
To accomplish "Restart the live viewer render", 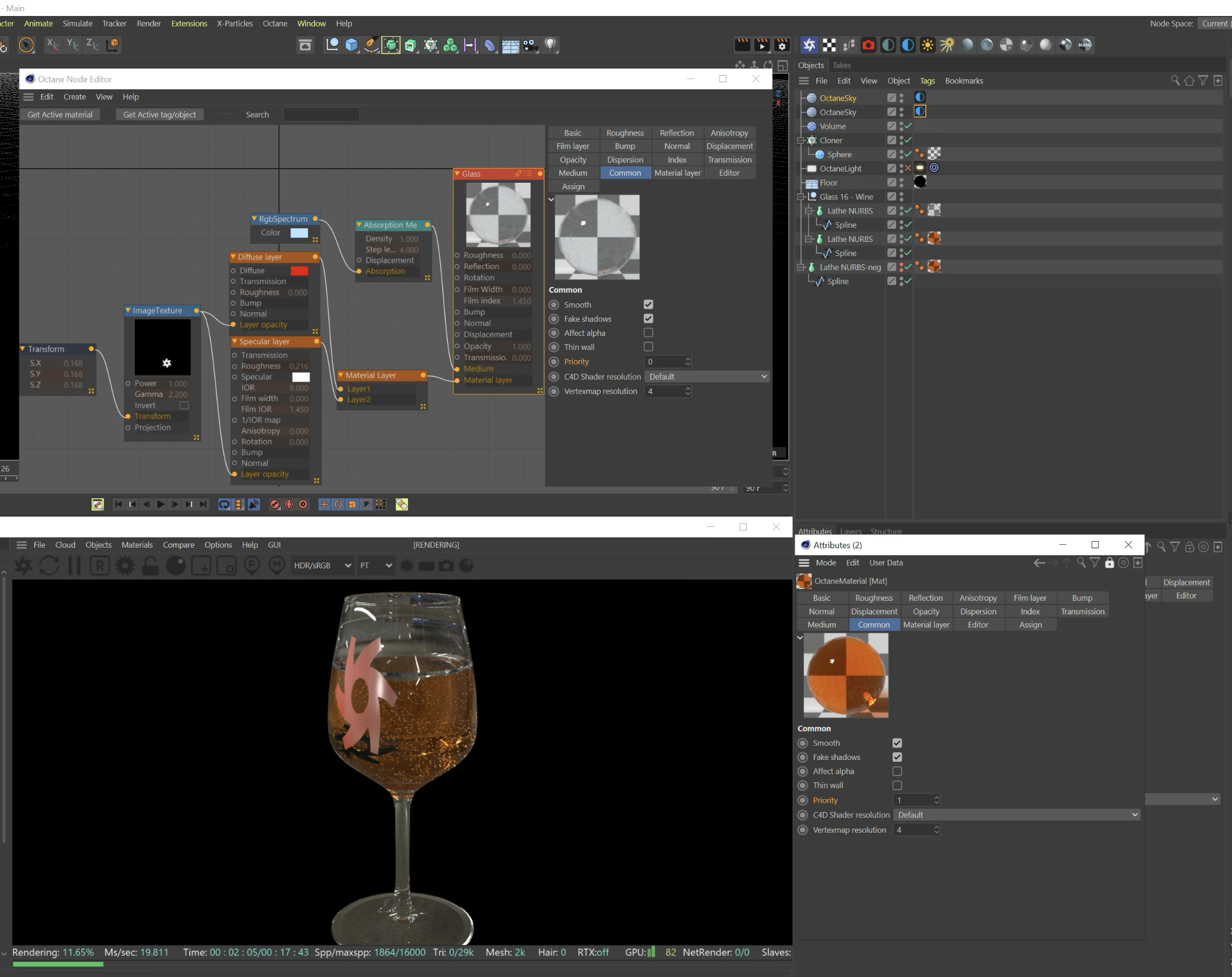I will point(49,566).
